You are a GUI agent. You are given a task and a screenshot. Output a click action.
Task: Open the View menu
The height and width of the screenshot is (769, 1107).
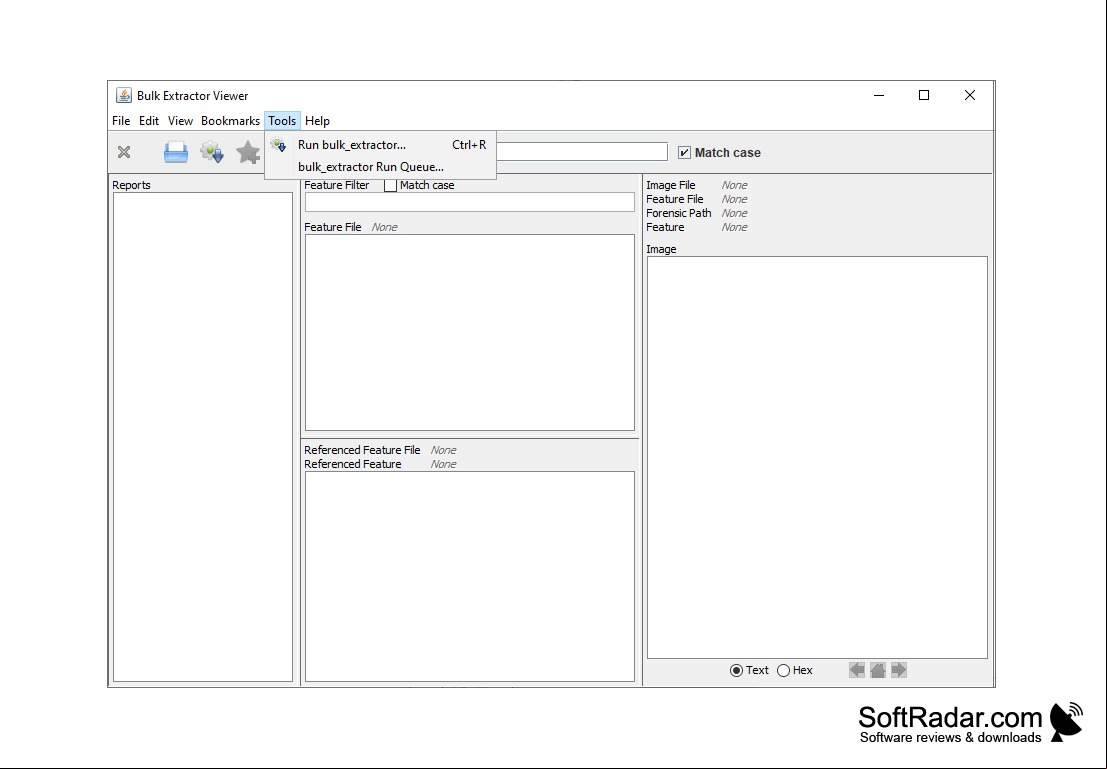[180, 121]
